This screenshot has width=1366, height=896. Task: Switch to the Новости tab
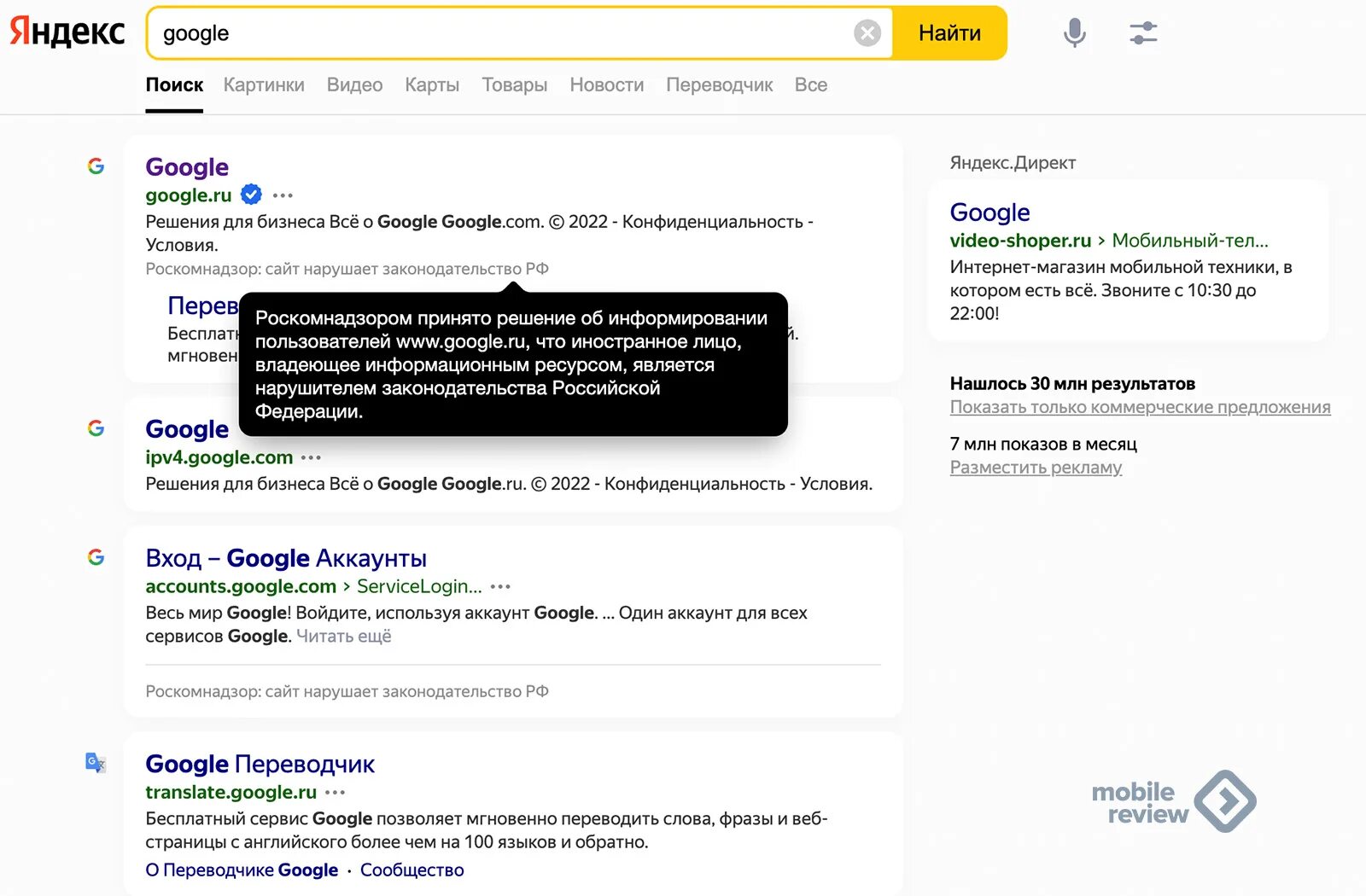point(606,85)
